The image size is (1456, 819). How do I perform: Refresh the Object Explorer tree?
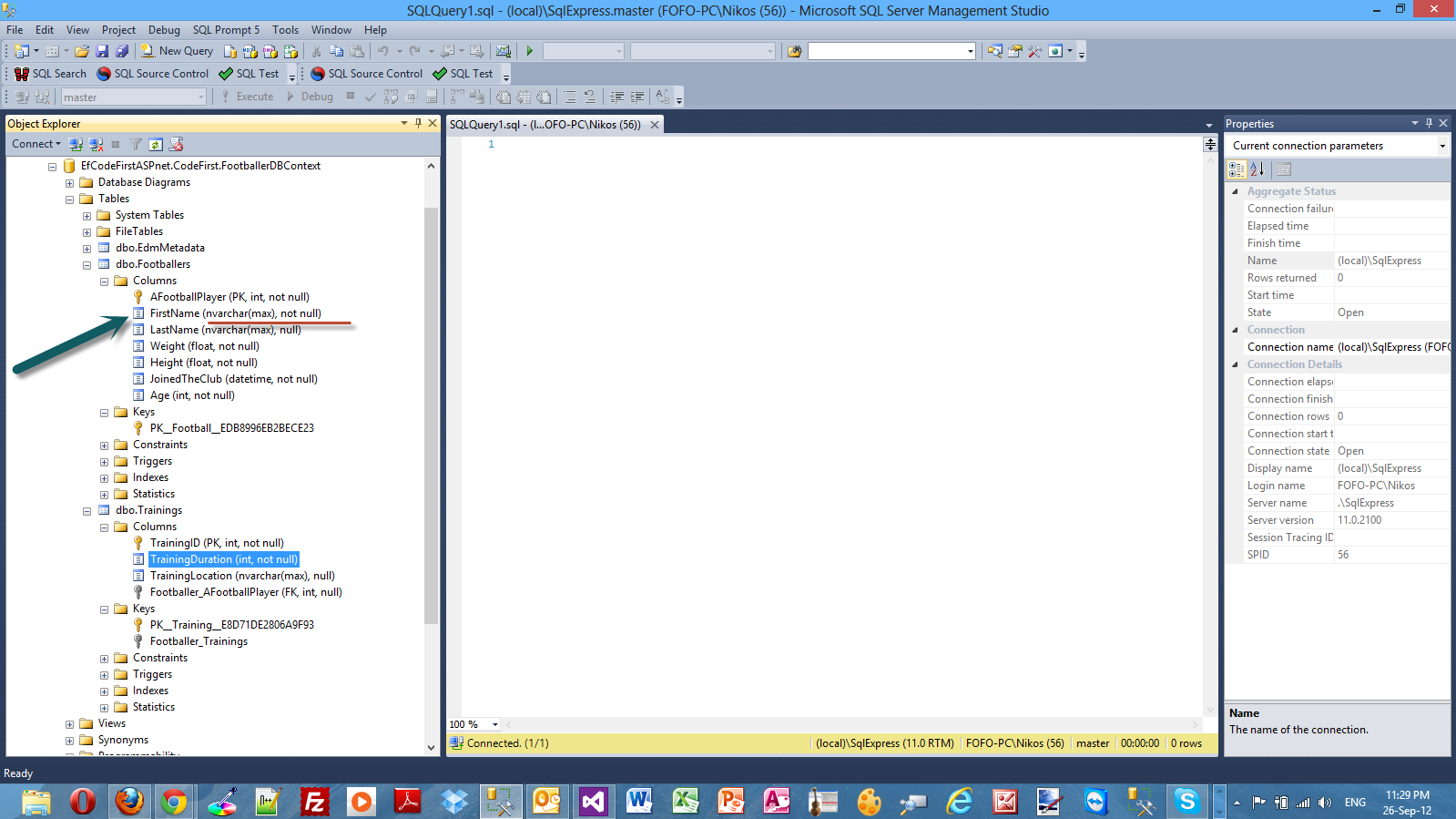(156, 144)
